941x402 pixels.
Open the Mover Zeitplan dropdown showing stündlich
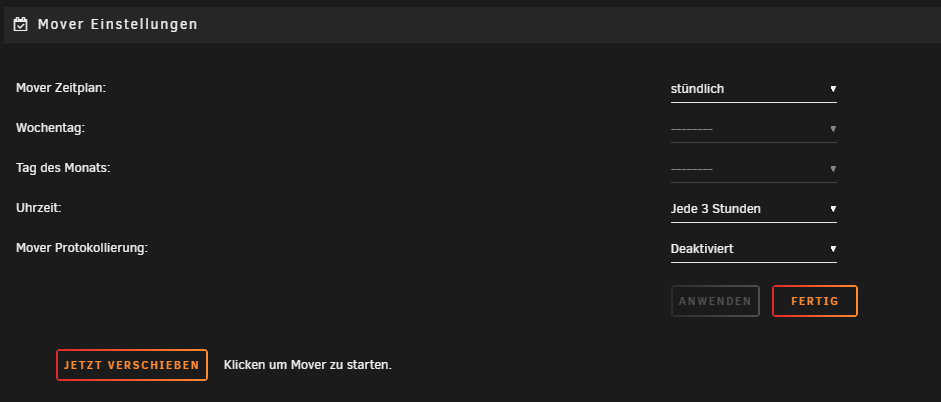tap(753, 89)
